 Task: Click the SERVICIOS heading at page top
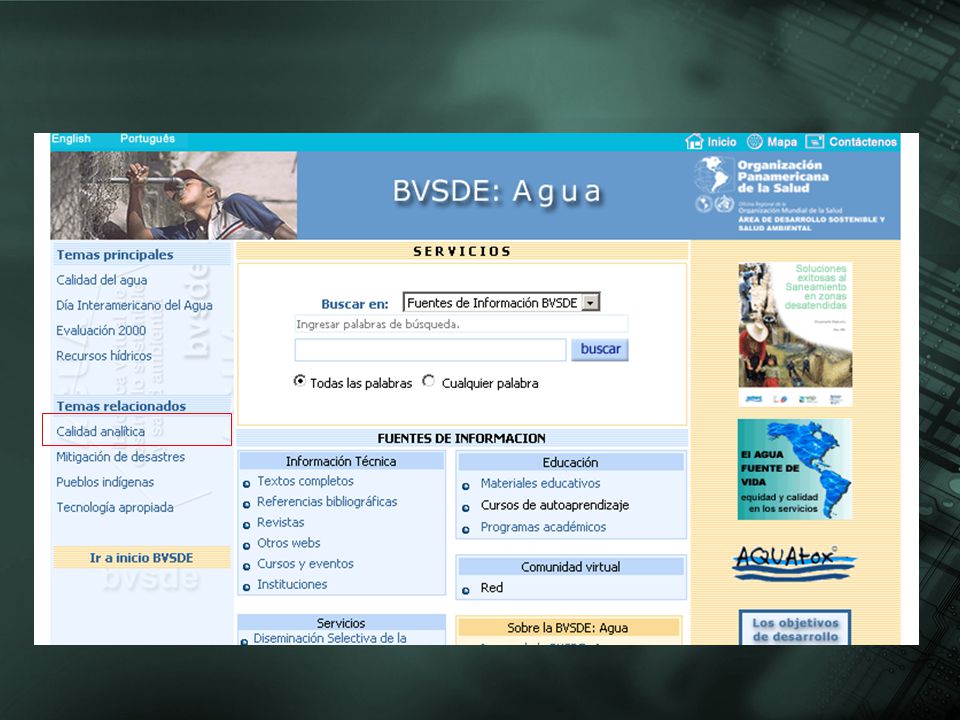pyautogui.click(x=462, y=251)
